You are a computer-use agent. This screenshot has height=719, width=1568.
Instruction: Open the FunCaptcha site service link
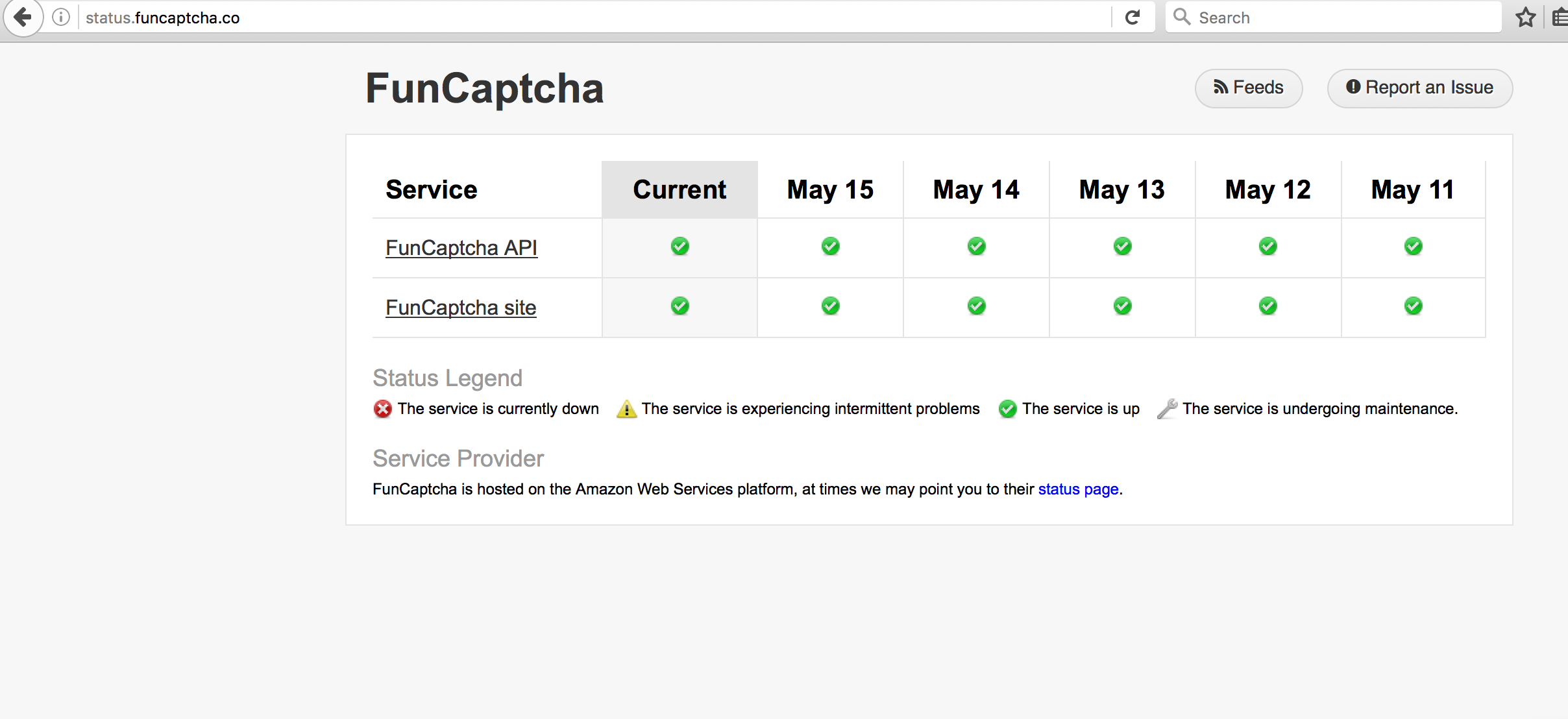(x=461, y=308)
